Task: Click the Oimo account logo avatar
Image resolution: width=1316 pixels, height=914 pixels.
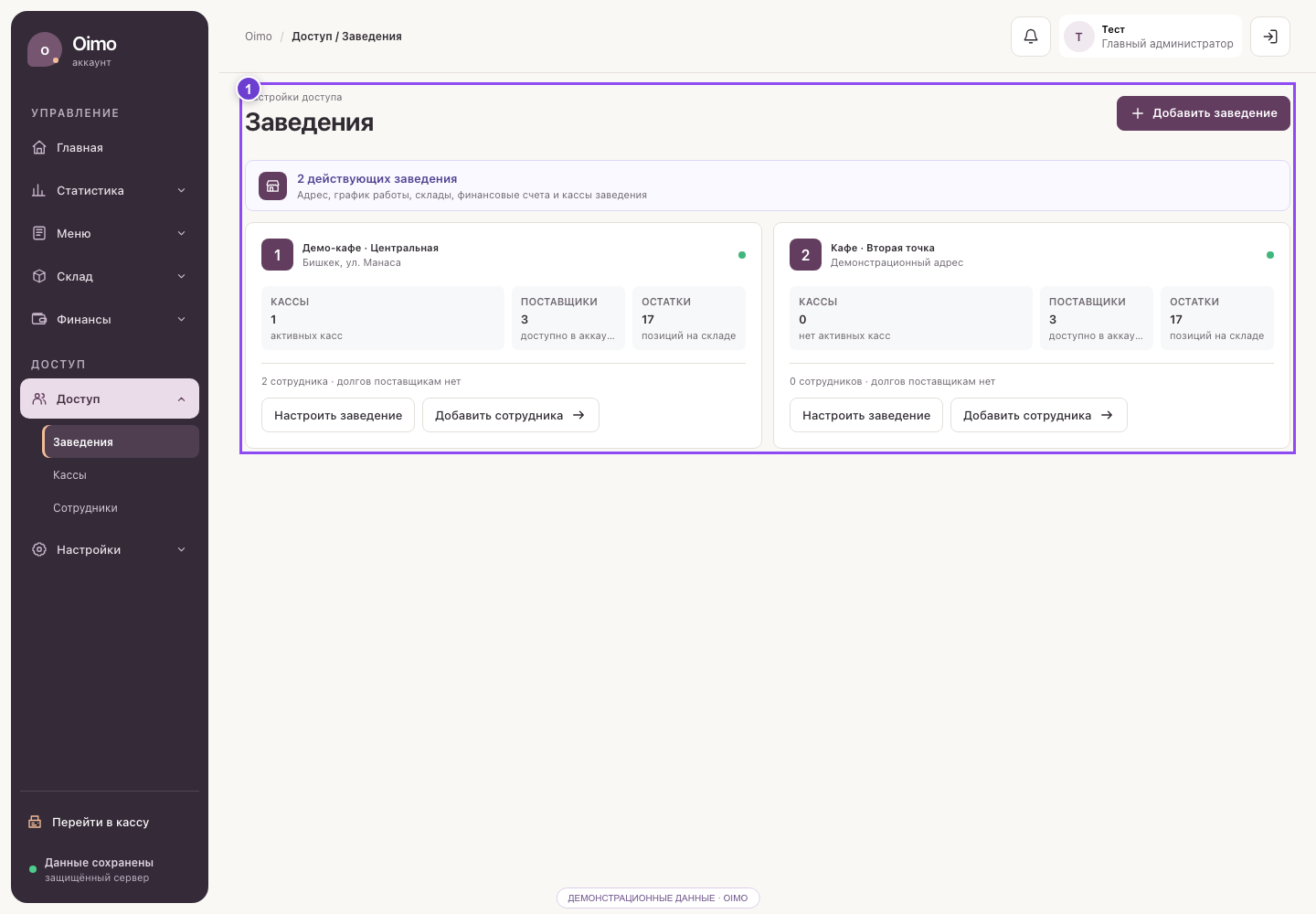Action: (x=45, y=50)
